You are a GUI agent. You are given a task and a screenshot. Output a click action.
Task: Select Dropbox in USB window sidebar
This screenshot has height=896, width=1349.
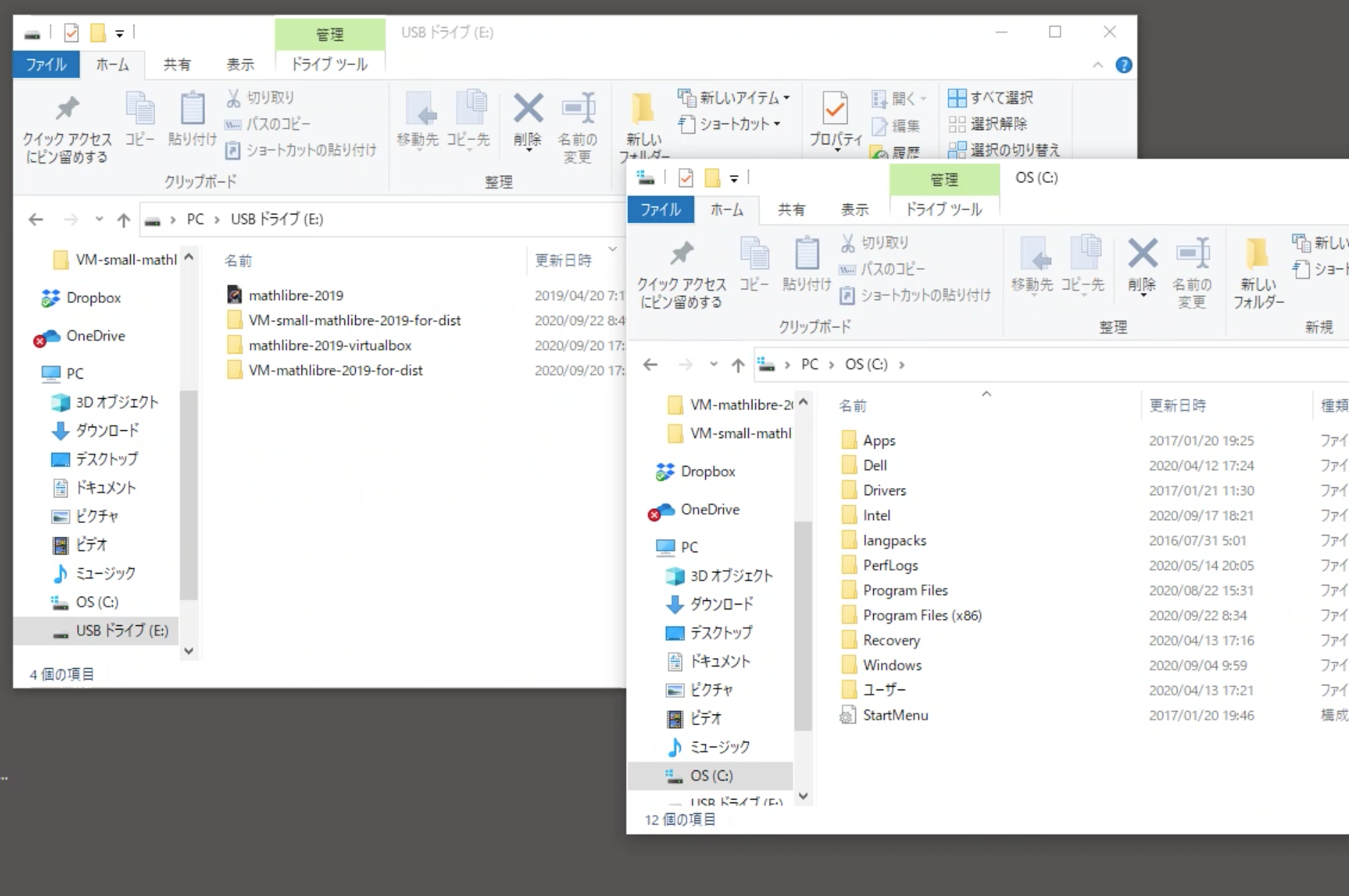pos(93,298)
